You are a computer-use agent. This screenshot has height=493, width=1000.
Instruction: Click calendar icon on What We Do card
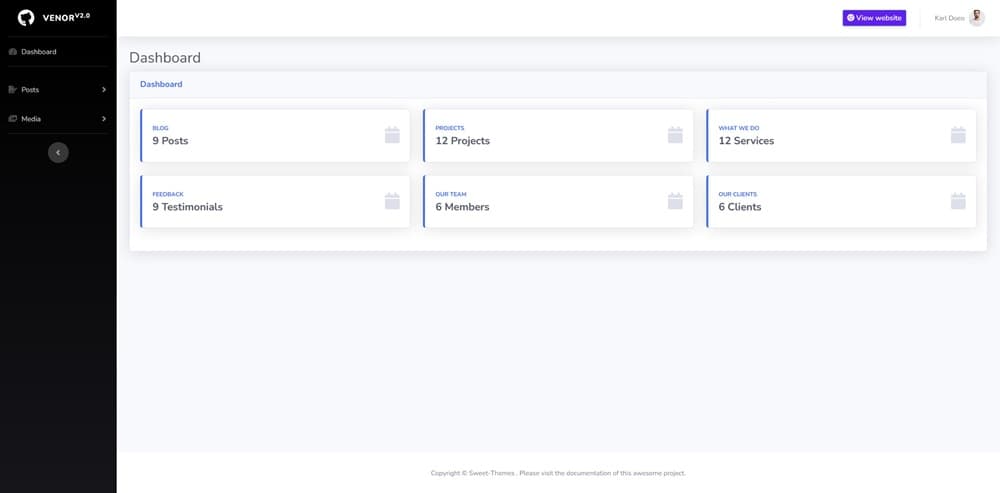958,135
